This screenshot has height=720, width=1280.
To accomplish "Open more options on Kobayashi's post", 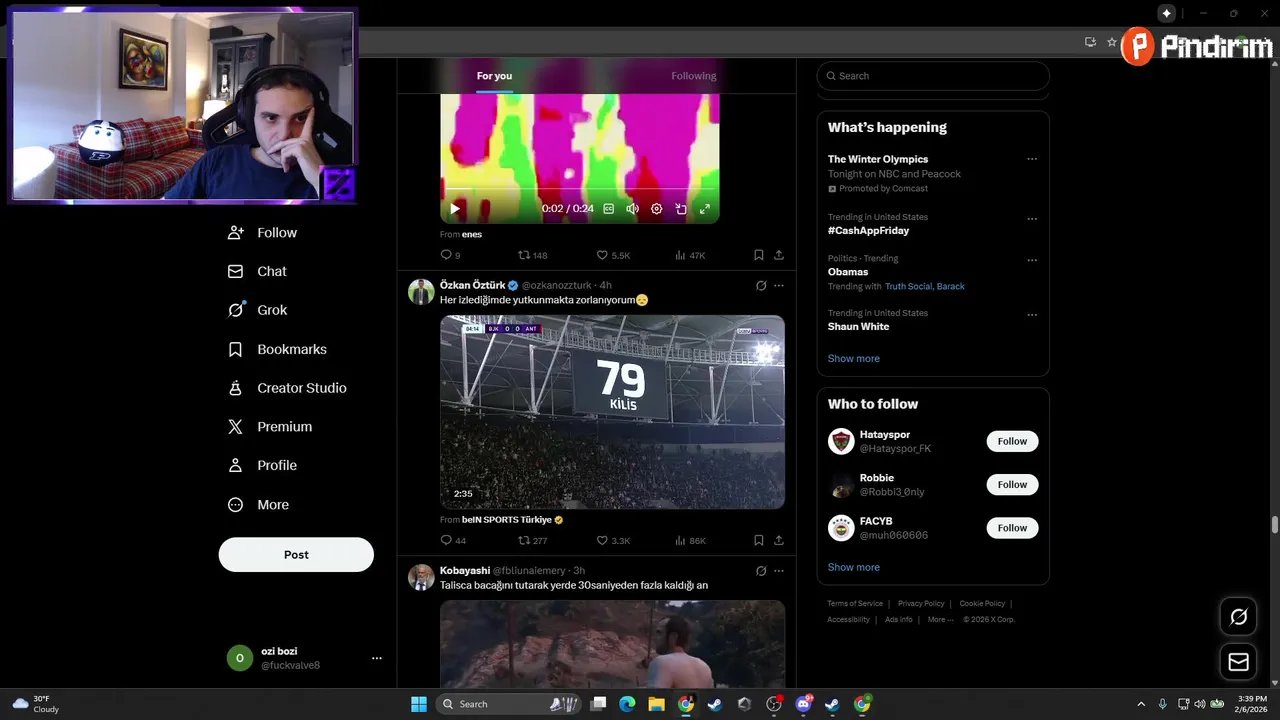I will (x=779, y=571).
